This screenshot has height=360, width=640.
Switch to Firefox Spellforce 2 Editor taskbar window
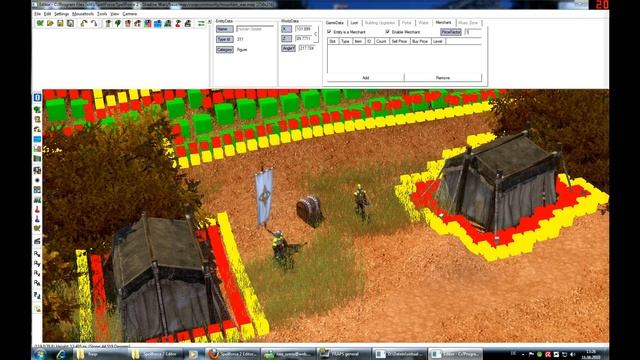tap(232, 354)
